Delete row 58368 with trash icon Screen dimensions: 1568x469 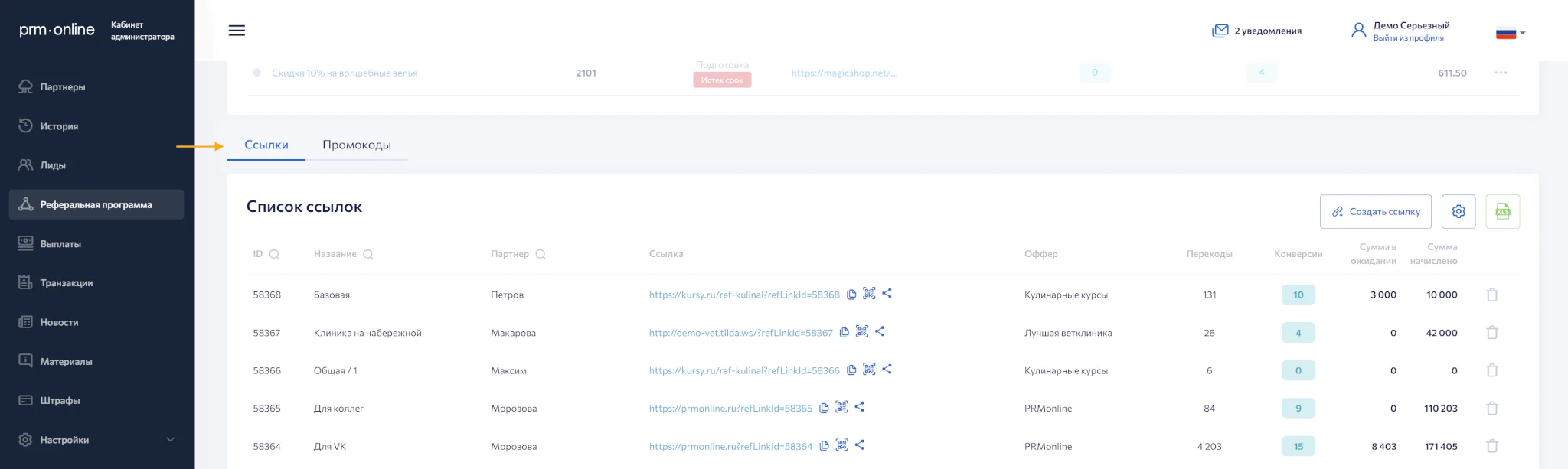(x=1492, y=295)
